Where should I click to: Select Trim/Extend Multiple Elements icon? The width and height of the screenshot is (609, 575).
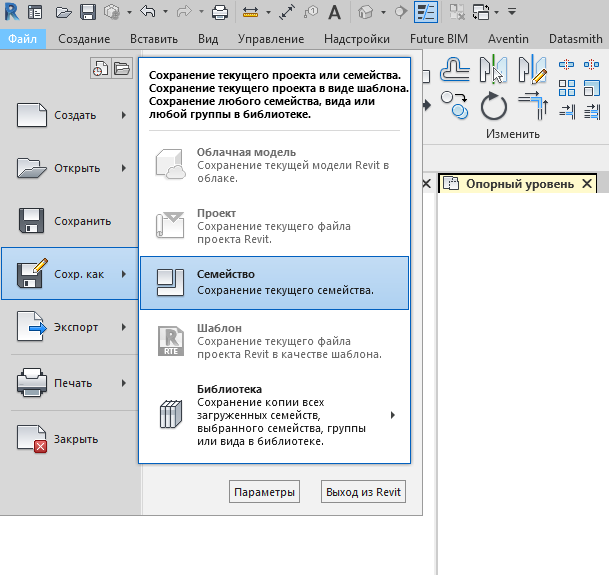[x=592, y=112]
